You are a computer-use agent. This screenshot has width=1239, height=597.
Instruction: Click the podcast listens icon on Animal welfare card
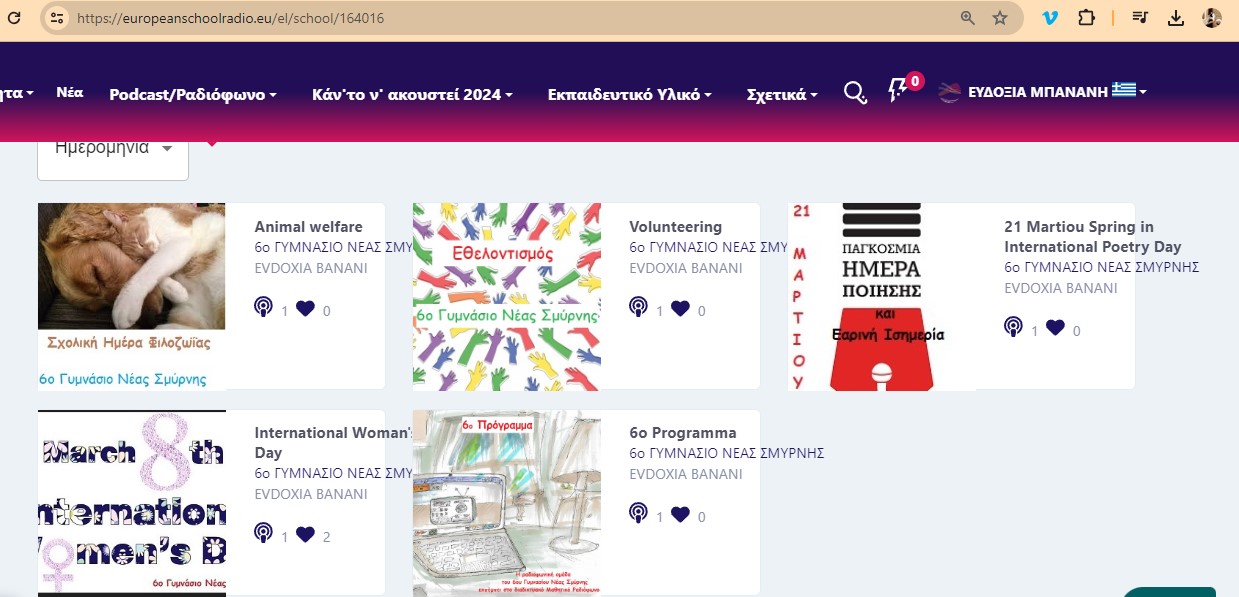263,308
